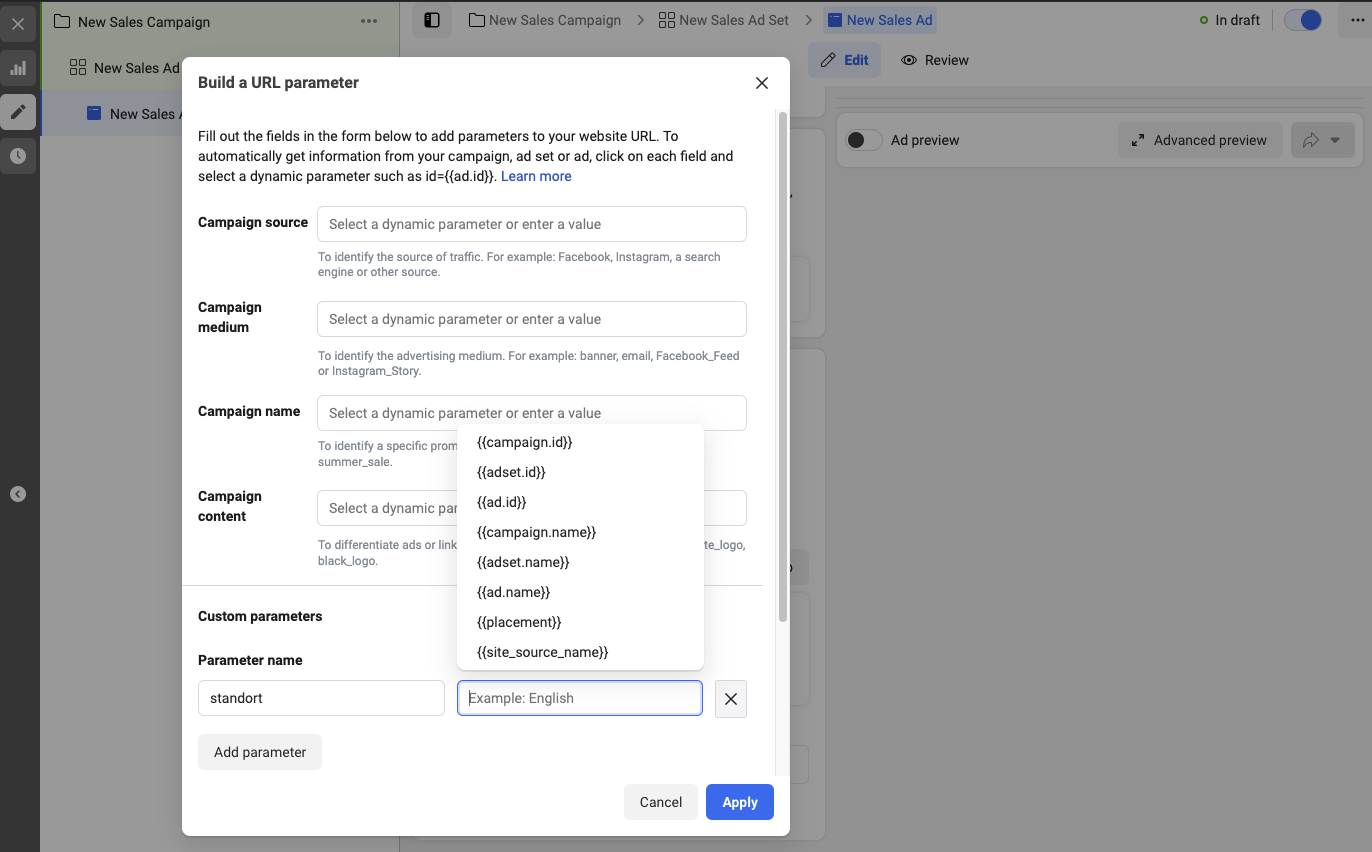Screen dimensions: 1372x852
Task: Select the pencil edit icon in sidebar
Action: [18, 112]
